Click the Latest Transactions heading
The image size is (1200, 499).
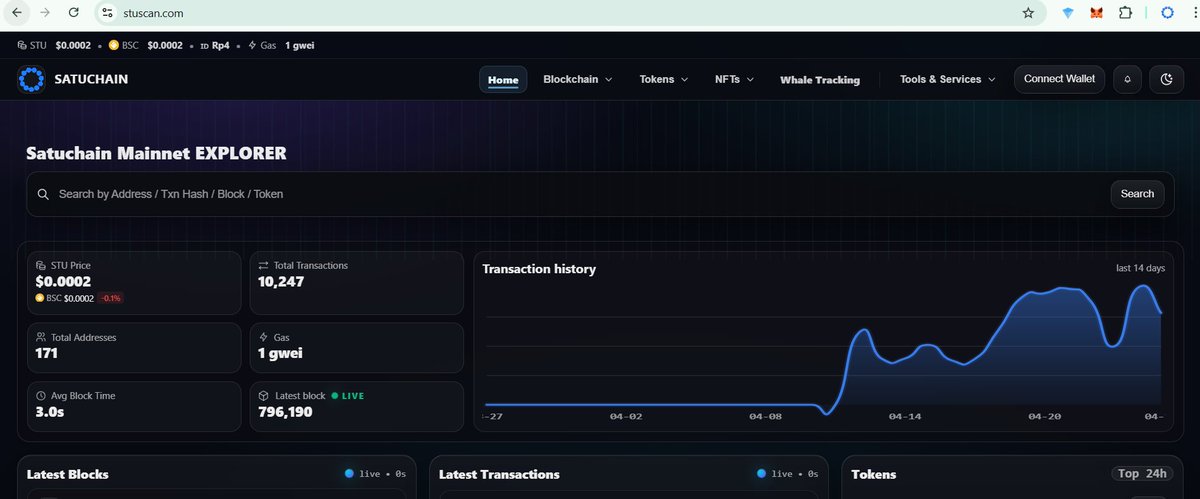click(x=499, y=474)
